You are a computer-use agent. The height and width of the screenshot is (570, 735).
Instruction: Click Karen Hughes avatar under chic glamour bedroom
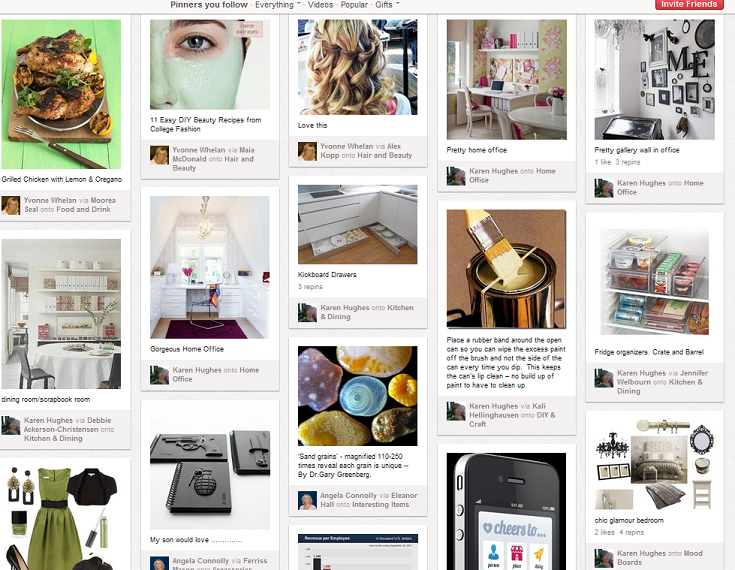pos(604,558)
